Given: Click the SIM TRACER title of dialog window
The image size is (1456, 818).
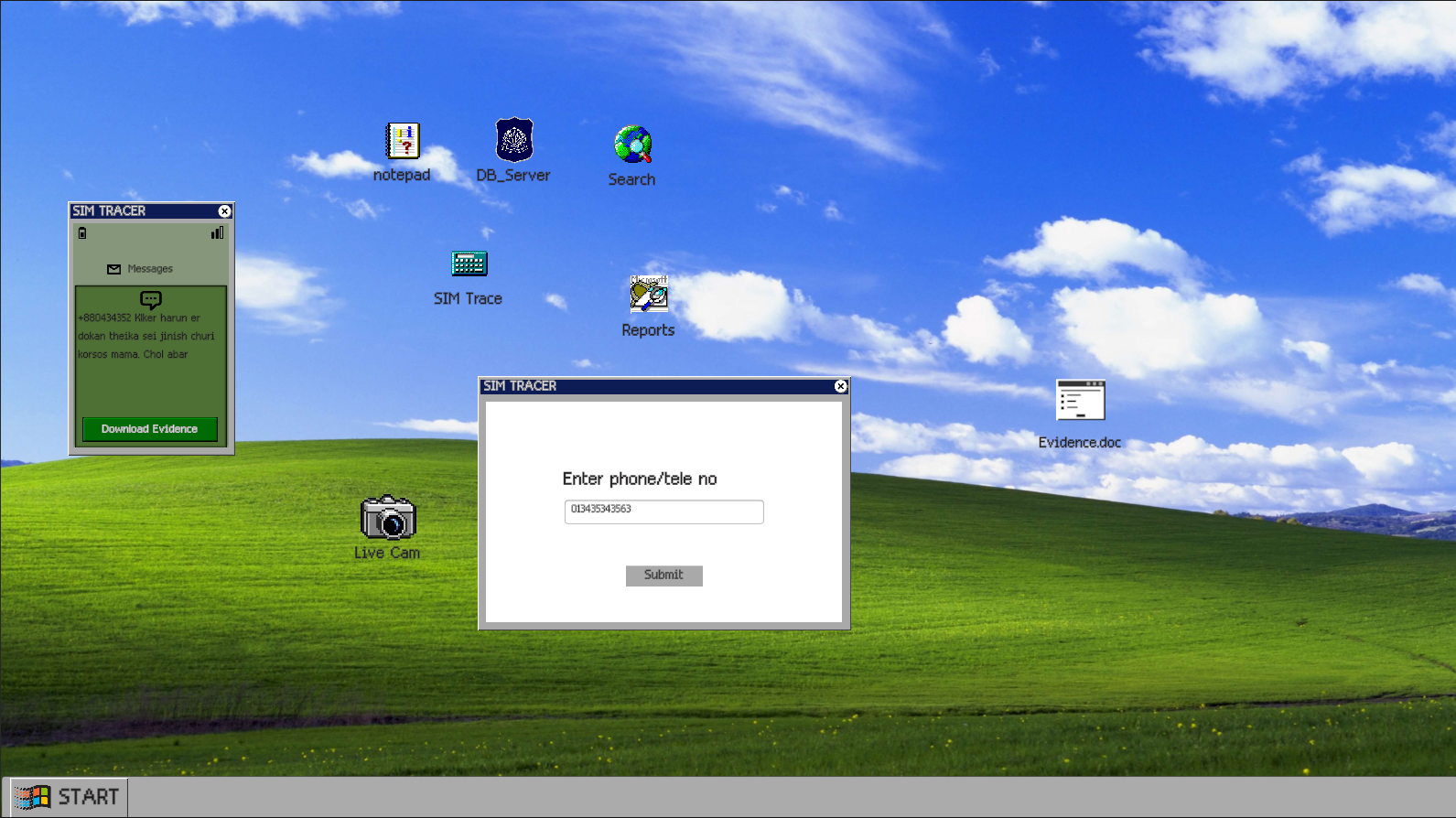Looking at the screenshot, I should click(520, 386).
